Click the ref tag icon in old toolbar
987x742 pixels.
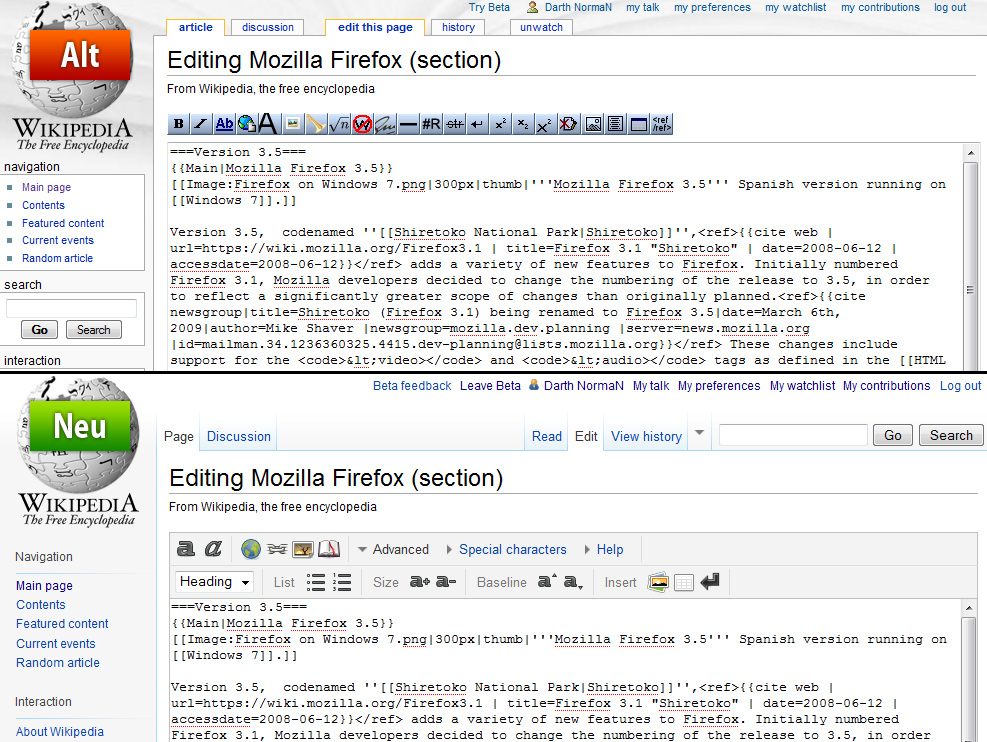coord(662,124)
